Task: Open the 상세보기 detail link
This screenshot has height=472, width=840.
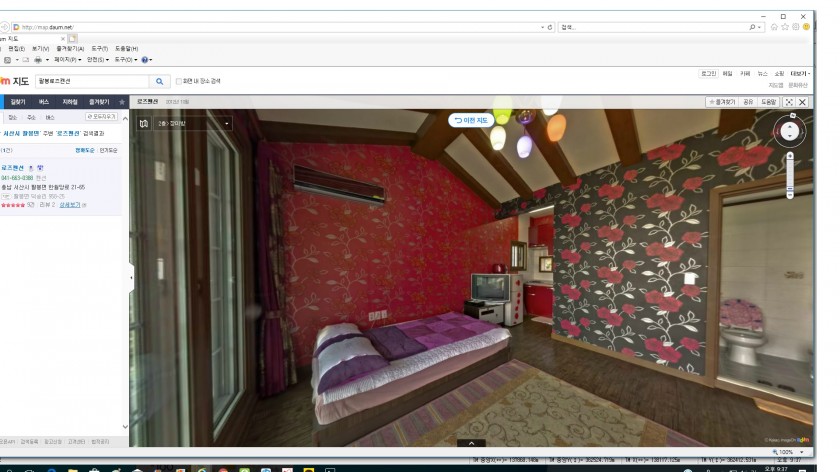Action: click(x=70, y=205)
